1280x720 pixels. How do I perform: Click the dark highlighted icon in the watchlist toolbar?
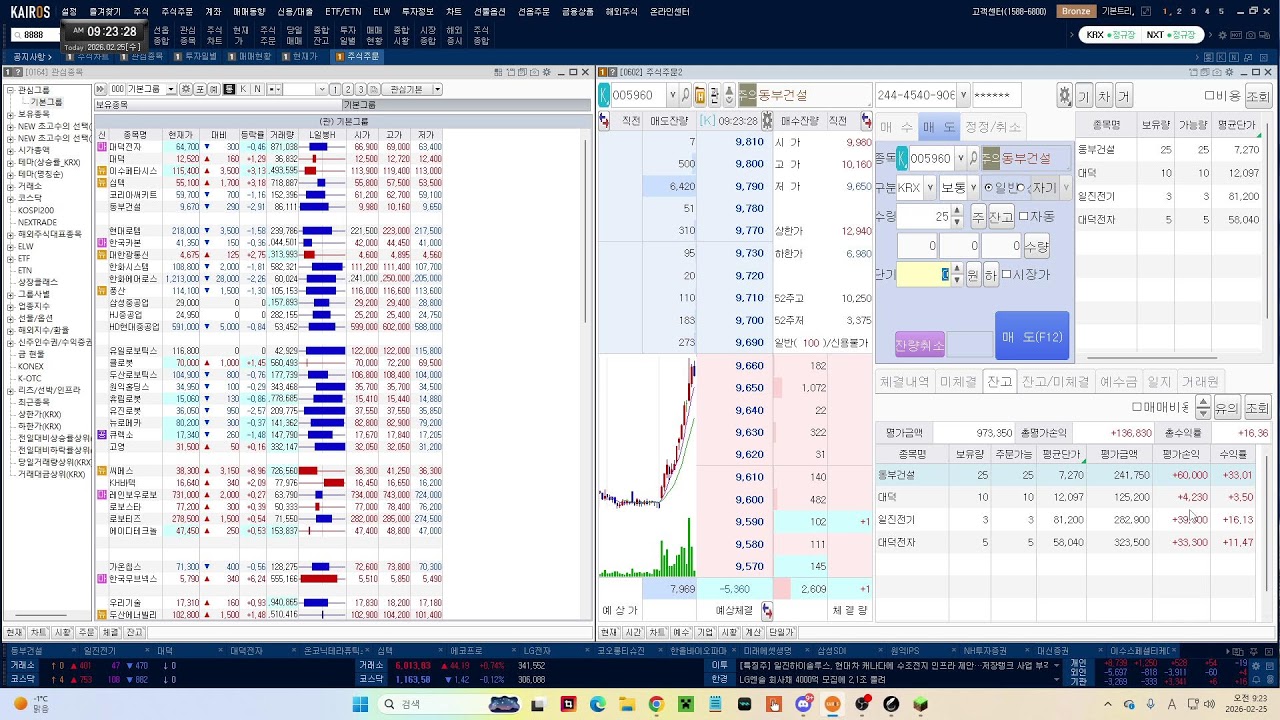(229, 89)
